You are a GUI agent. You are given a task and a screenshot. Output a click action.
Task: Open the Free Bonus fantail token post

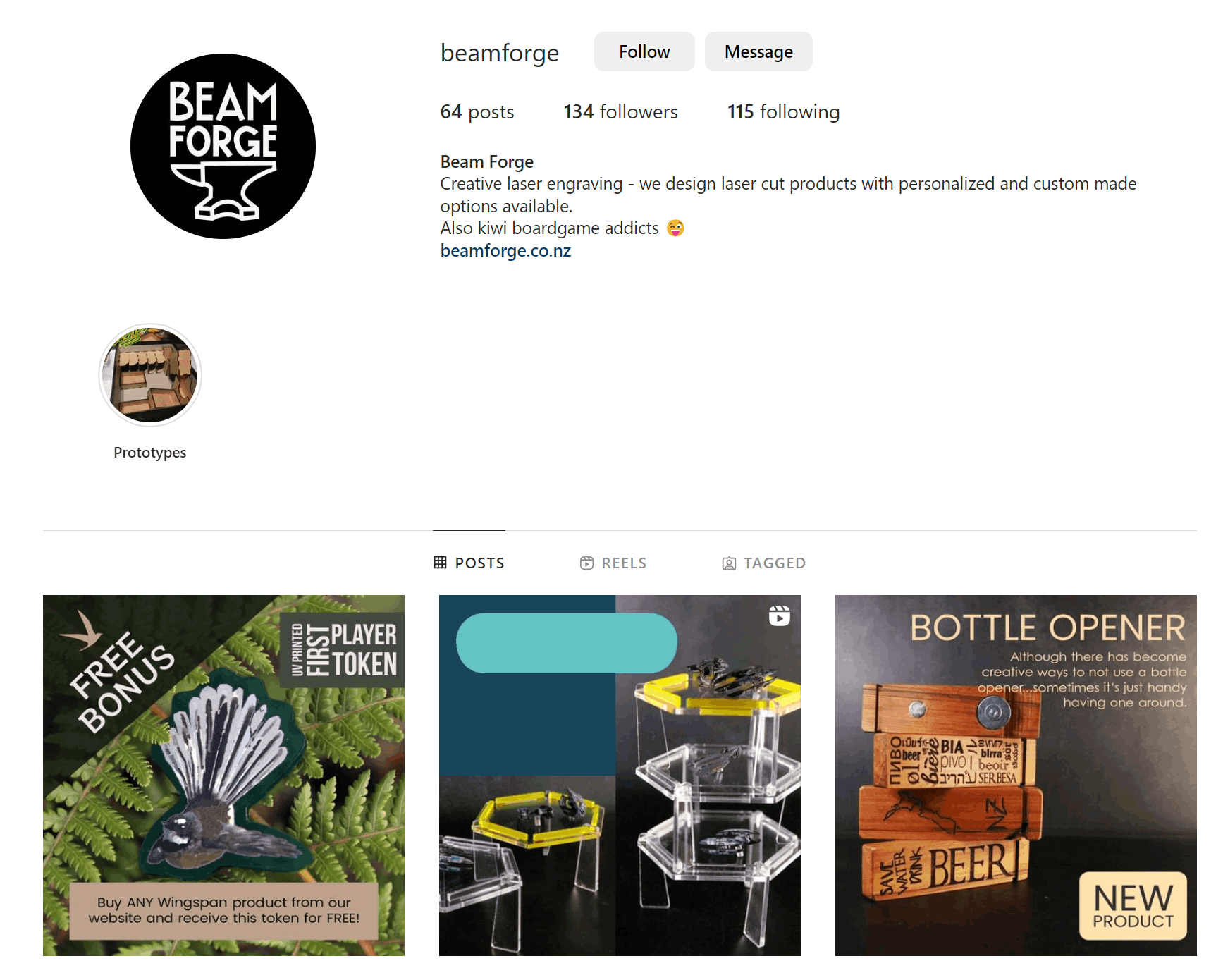click(x=223, y=776)
